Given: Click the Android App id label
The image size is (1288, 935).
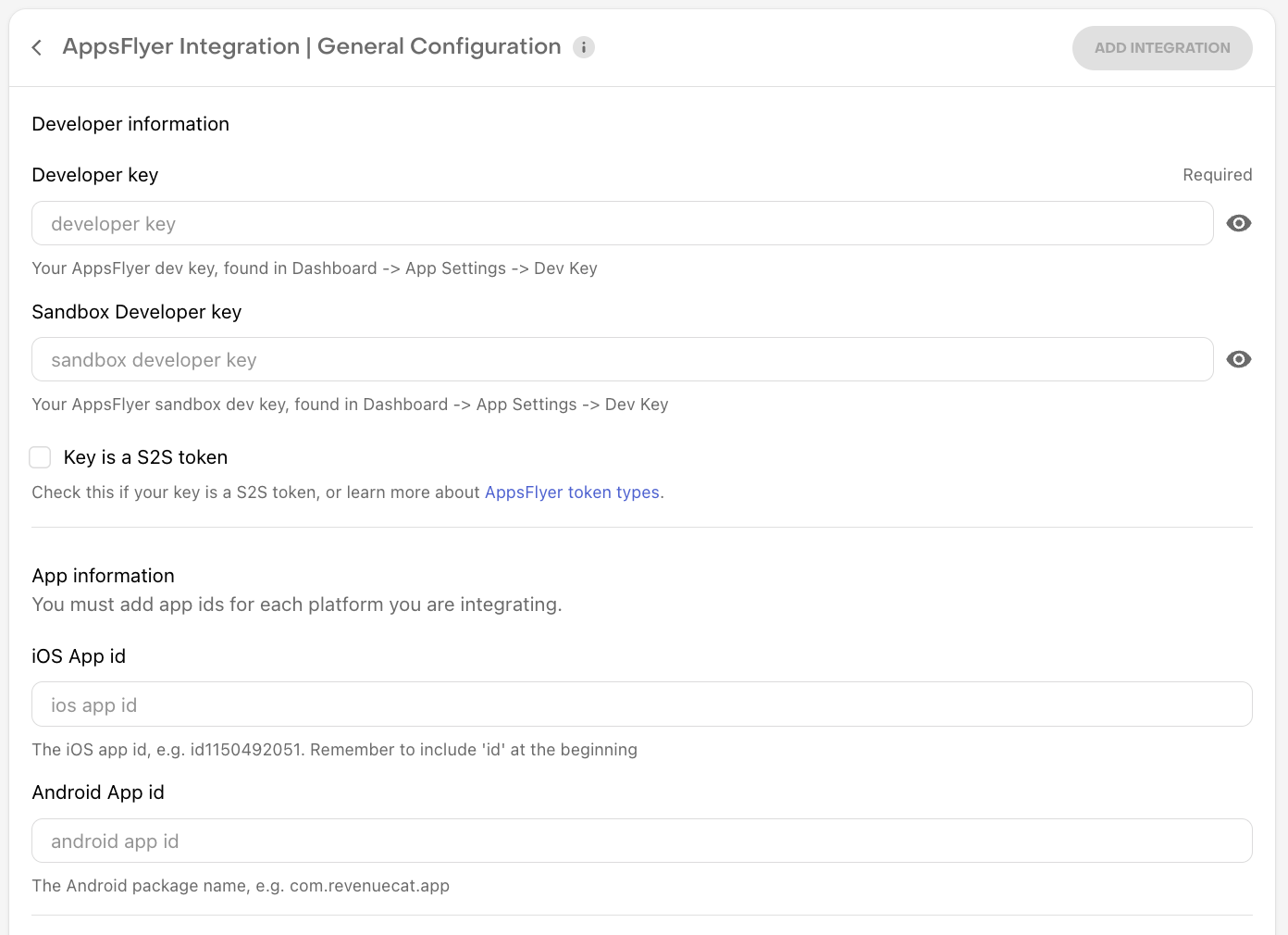Looking at the screenshot, I should pos(98,792).
